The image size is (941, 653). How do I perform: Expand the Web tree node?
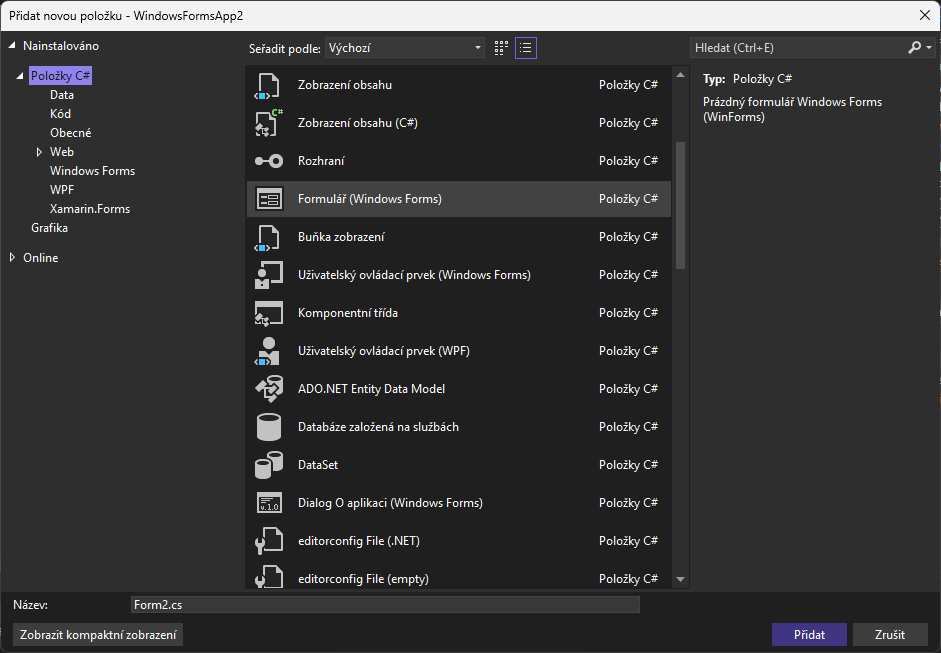[39, 152]
